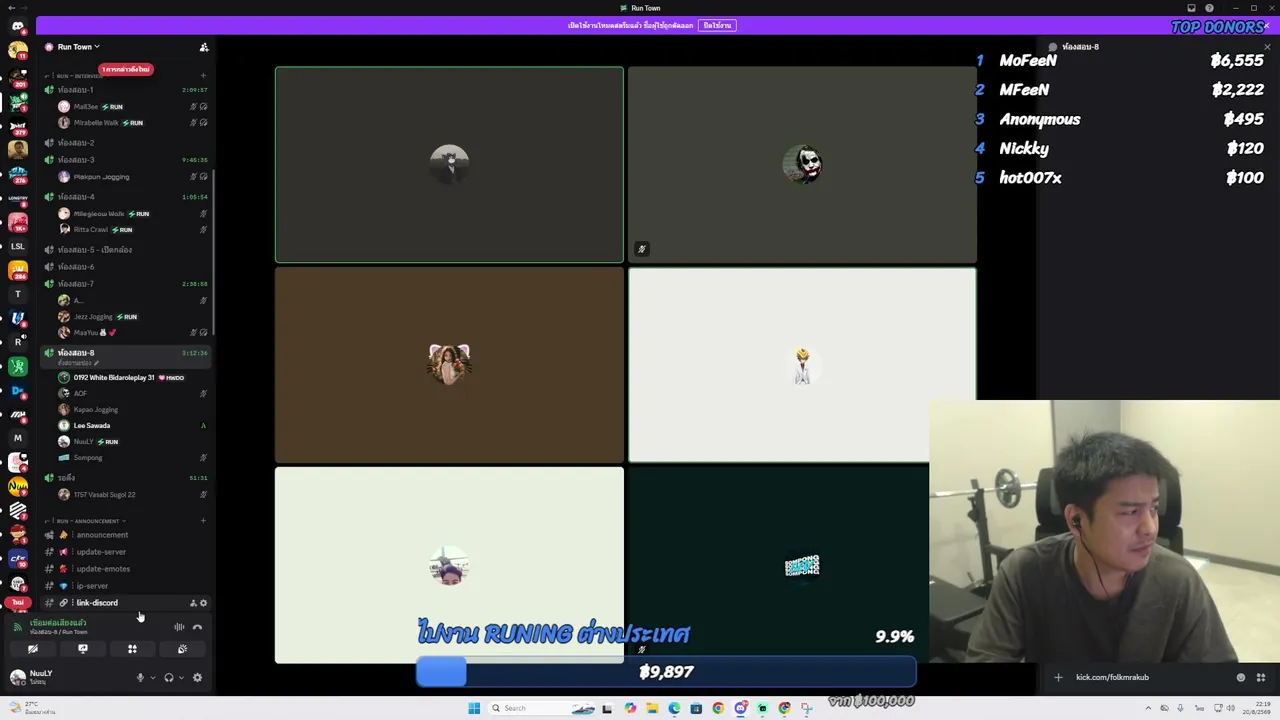This screenshot has height=720, width=1280.
Task: Click the invite people icon beside Run Town
Action: coord(204,47)
